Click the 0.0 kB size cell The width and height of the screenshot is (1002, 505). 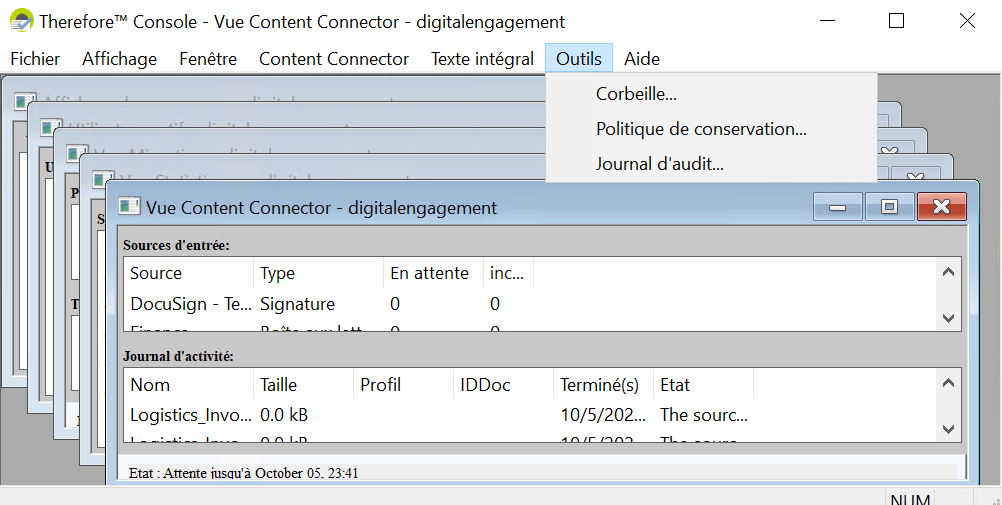coord(284,415)
